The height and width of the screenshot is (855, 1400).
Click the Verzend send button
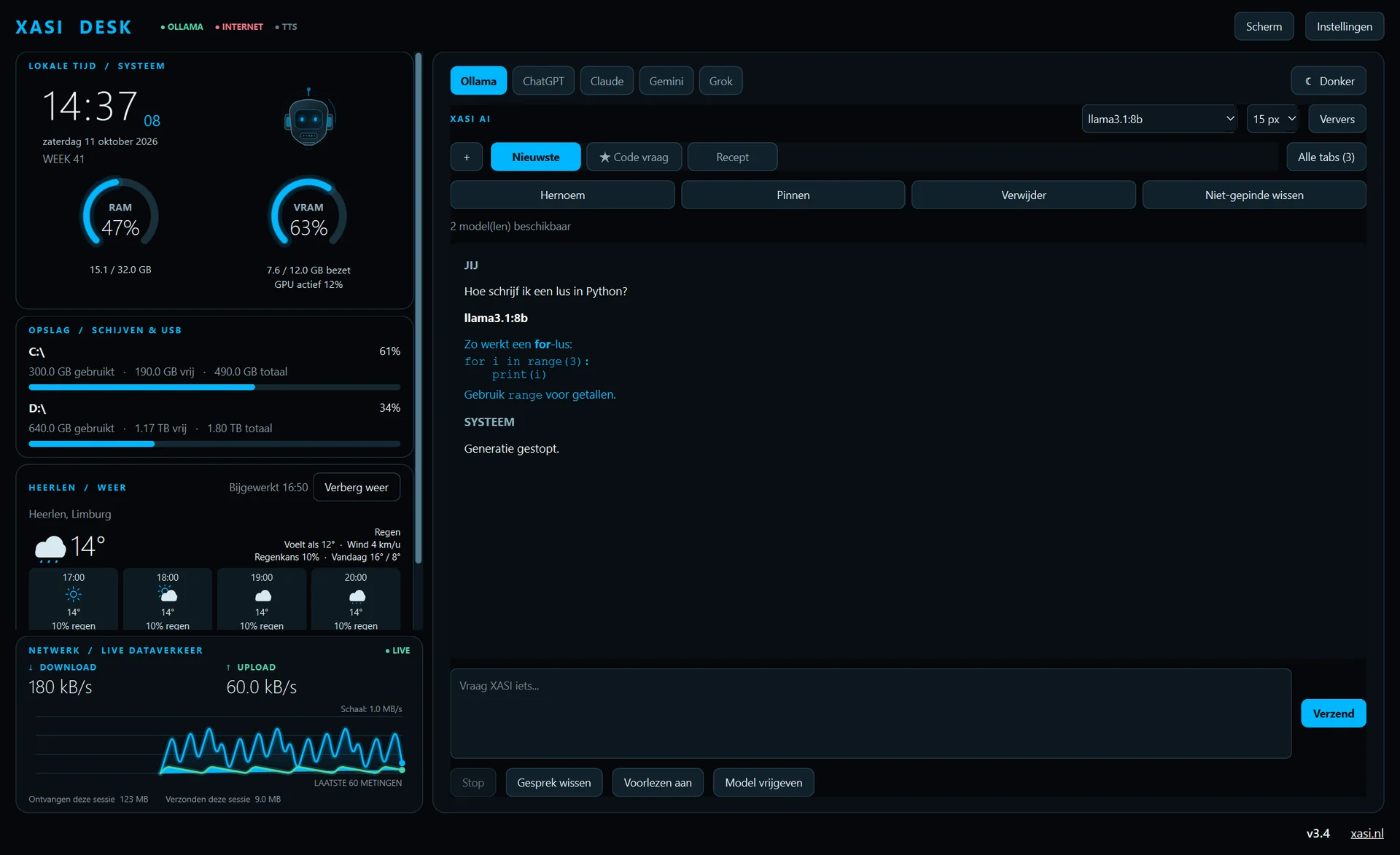pos(1334,713)
